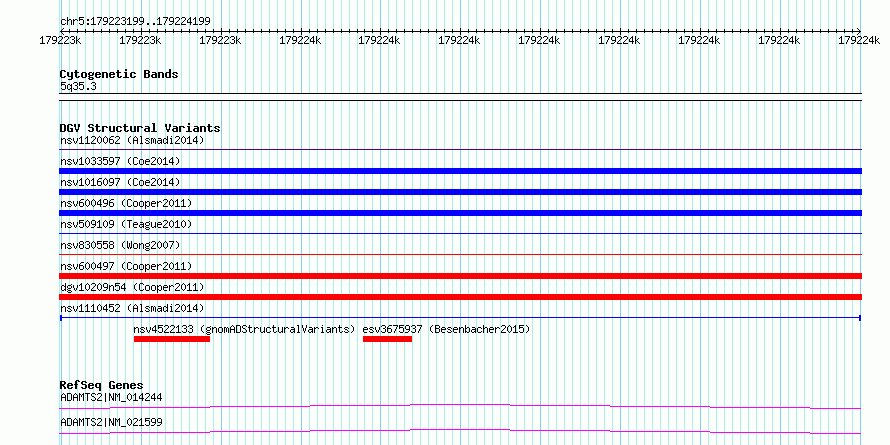Select the Cytogenetic Bands track title
Viewport: 890px width, 445px height.
pyautogui.click(x=119, y=74)
